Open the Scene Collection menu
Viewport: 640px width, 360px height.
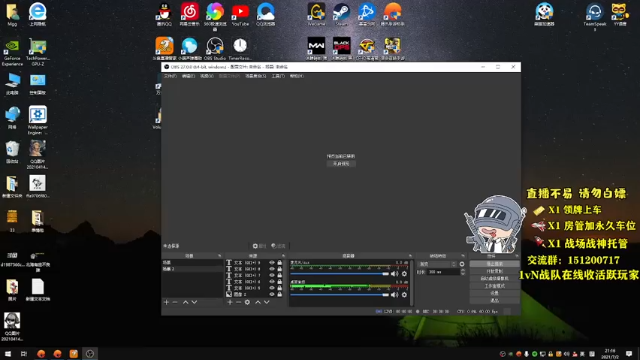(x=256, y=76)
